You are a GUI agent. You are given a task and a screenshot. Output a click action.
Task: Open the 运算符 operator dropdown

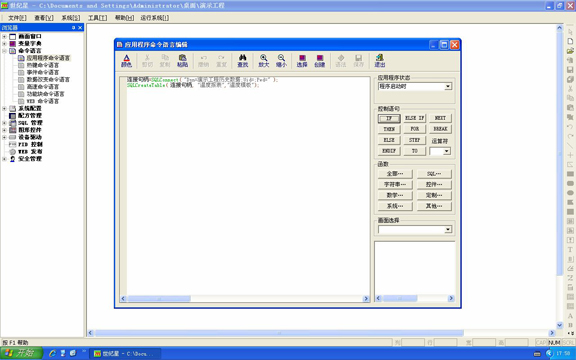click(446, 151)
